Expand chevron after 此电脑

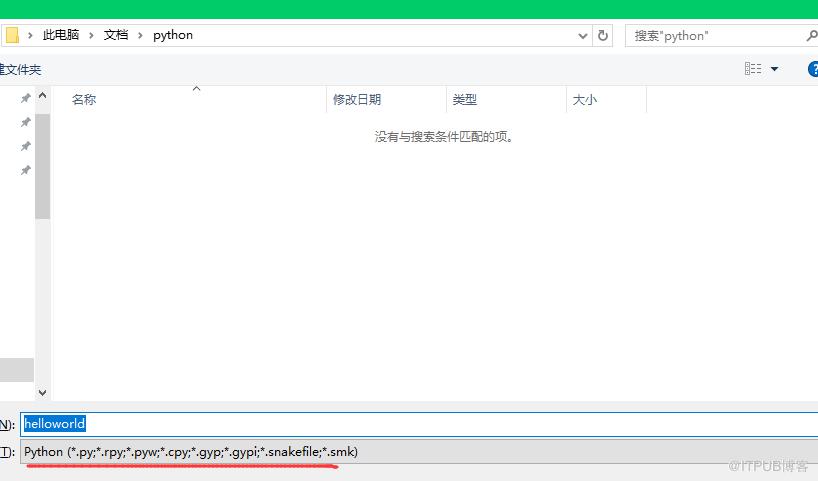tap(91, 35)
